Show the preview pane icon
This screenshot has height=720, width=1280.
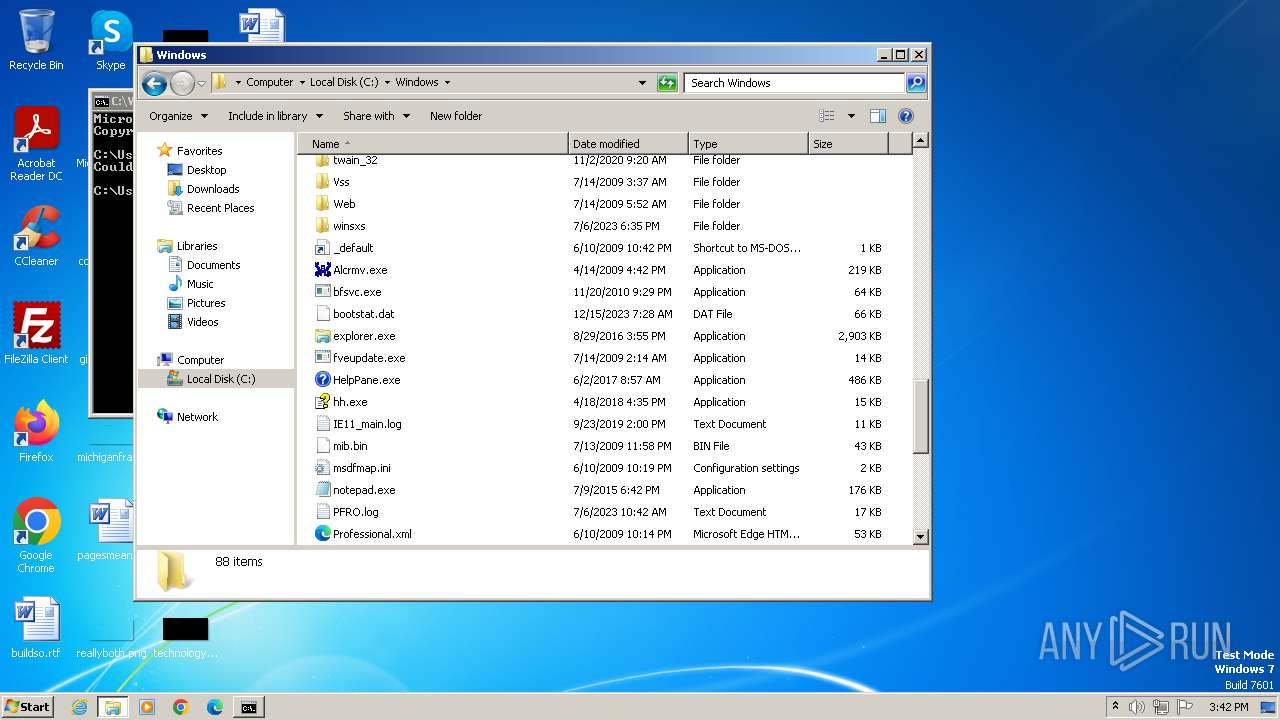tap(877, 116)
